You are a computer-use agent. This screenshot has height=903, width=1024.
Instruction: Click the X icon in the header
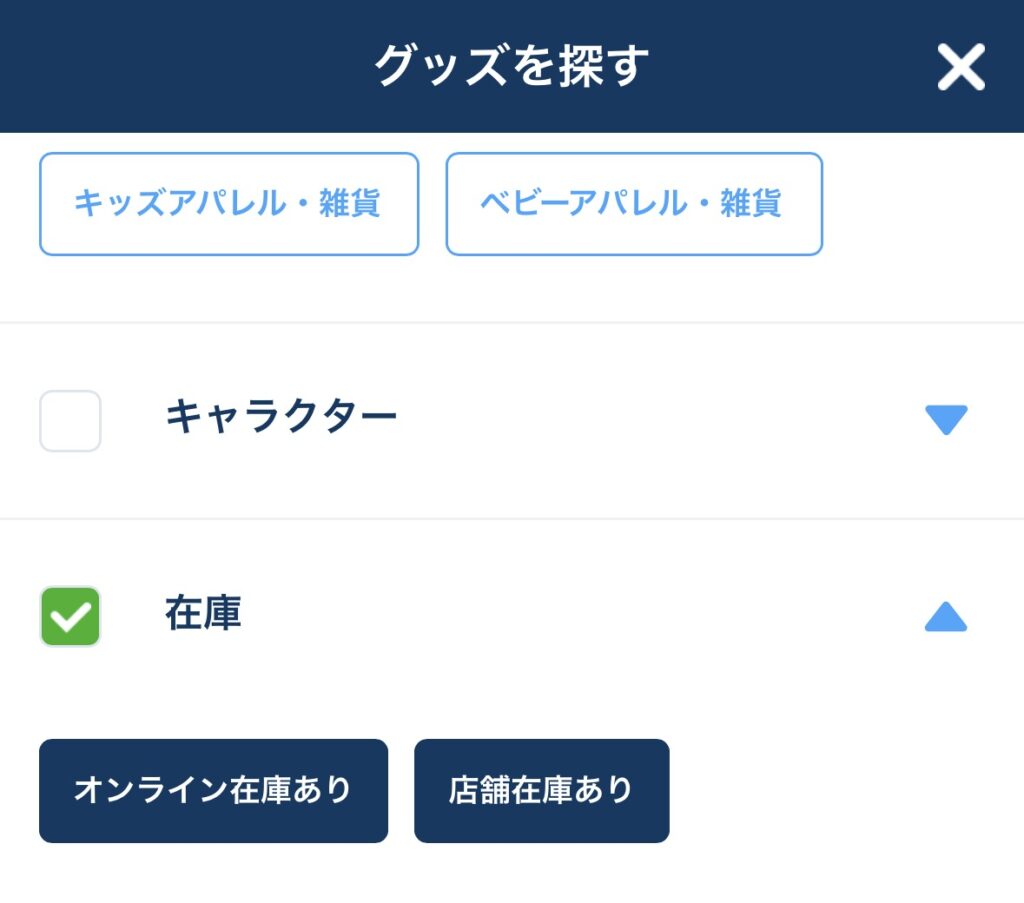pyautogui.click(x=961, y=68)
